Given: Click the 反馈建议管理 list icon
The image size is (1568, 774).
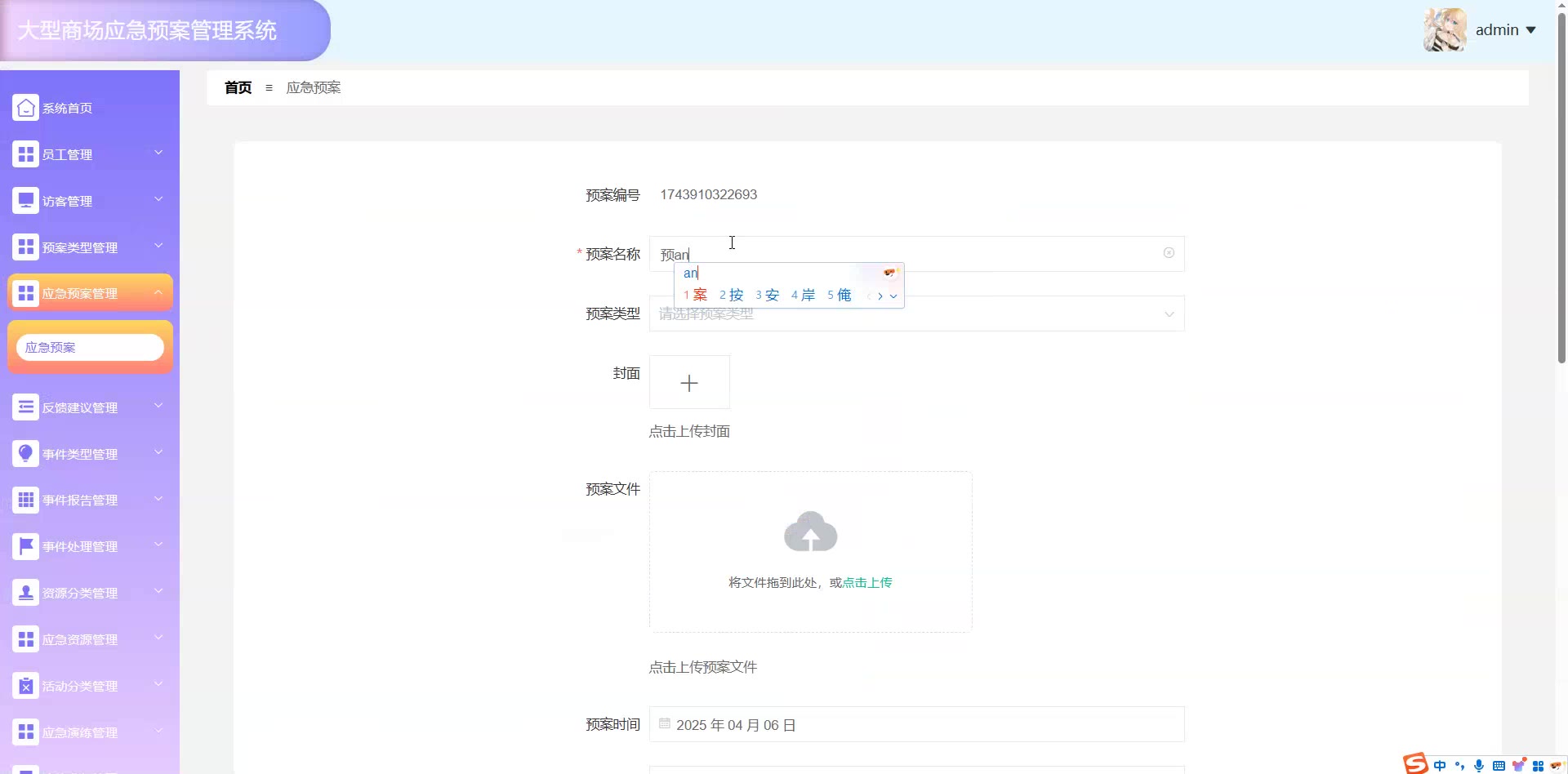Looking at the screenshot, I should pos(25,407).
